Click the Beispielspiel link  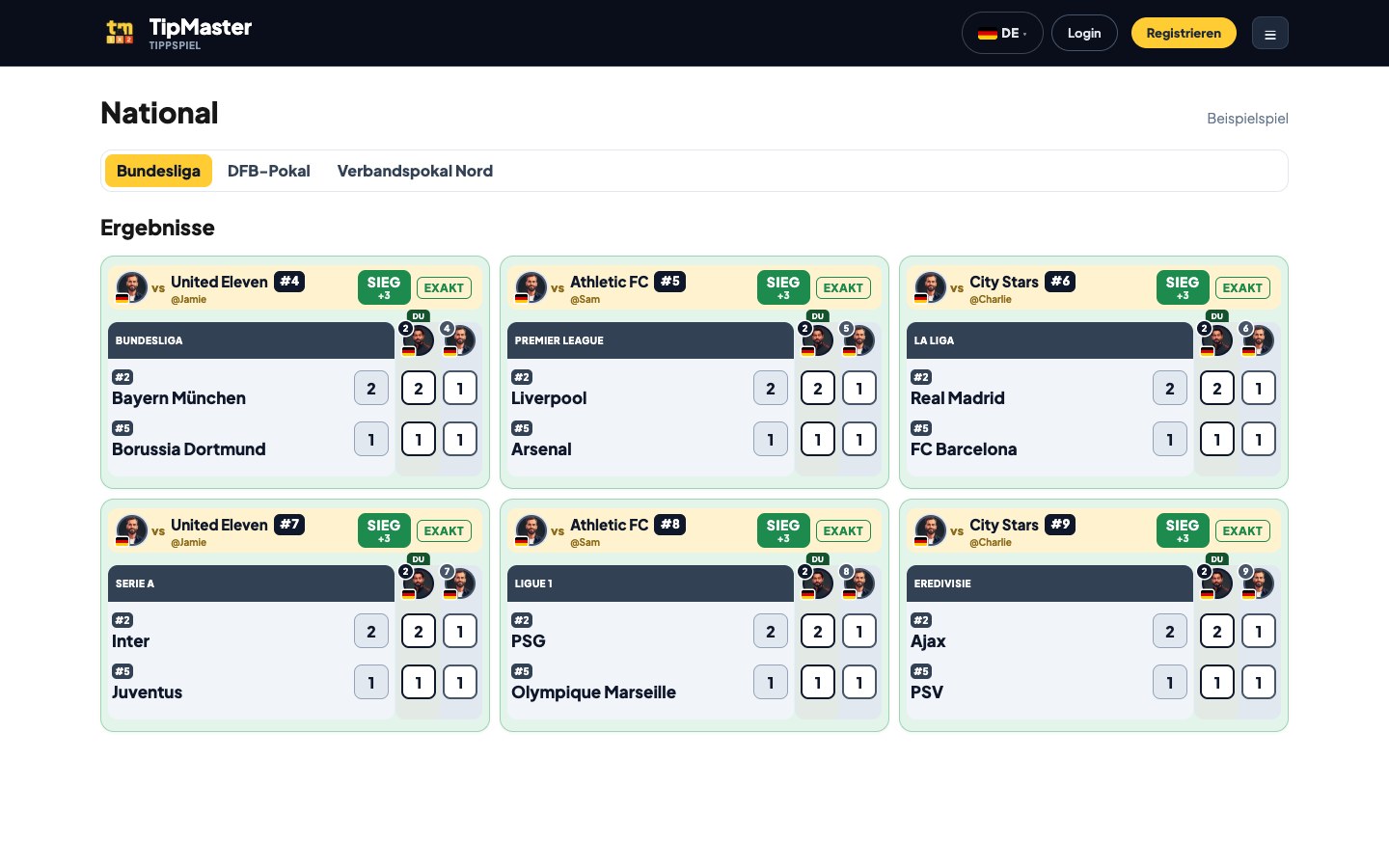click(1247, 118)
